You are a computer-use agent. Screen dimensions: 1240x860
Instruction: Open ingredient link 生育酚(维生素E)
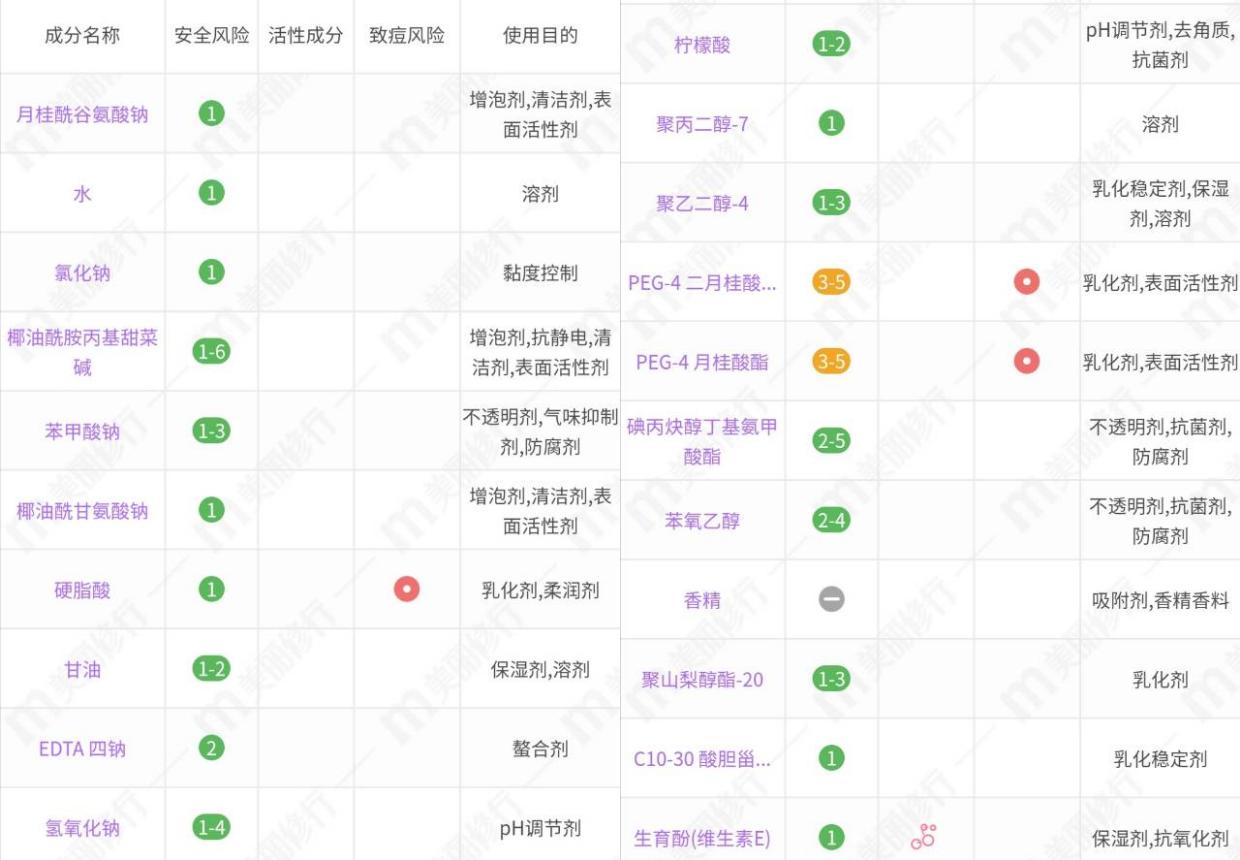coord(702,838)
